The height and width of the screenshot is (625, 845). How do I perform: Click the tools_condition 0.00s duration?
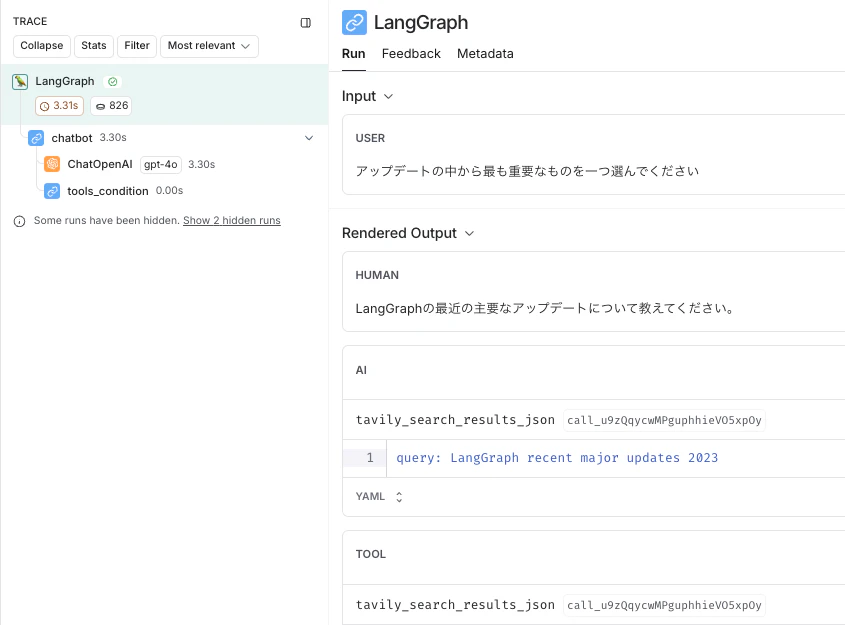point(169,190)
